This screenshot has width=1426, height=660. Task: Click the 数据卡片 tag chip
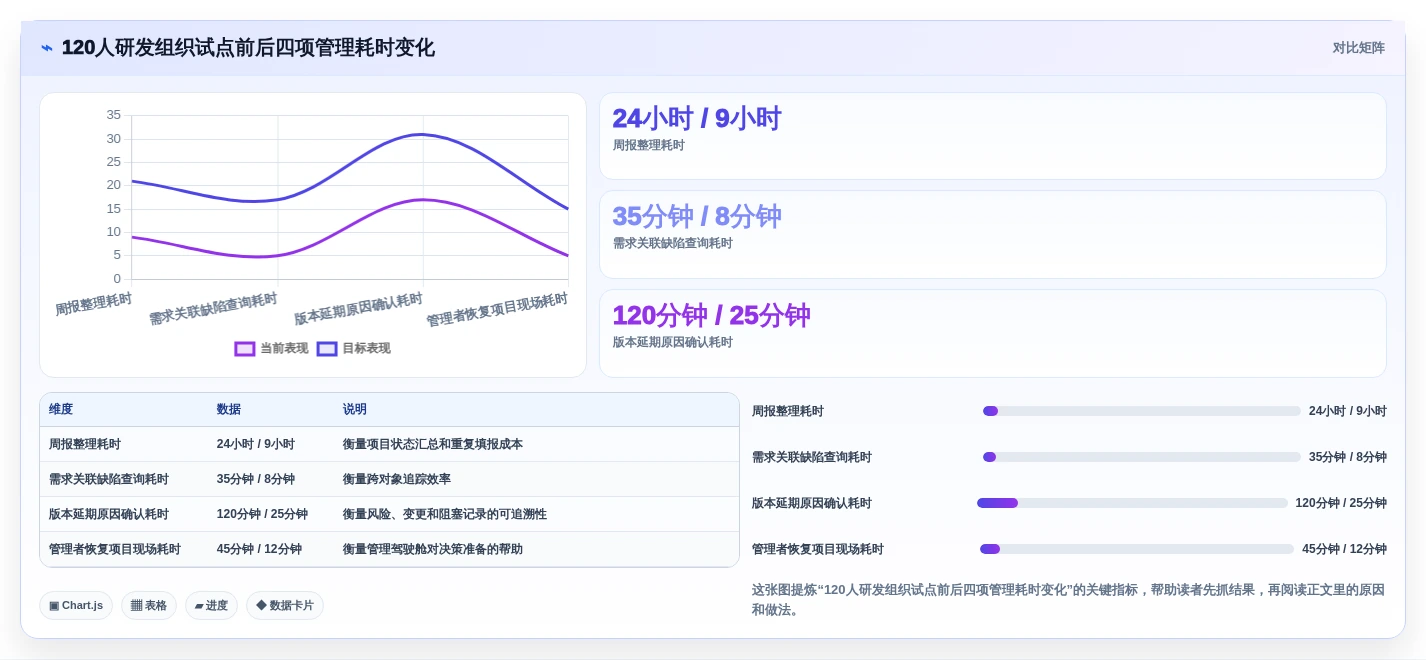click(x=285, y=605)
